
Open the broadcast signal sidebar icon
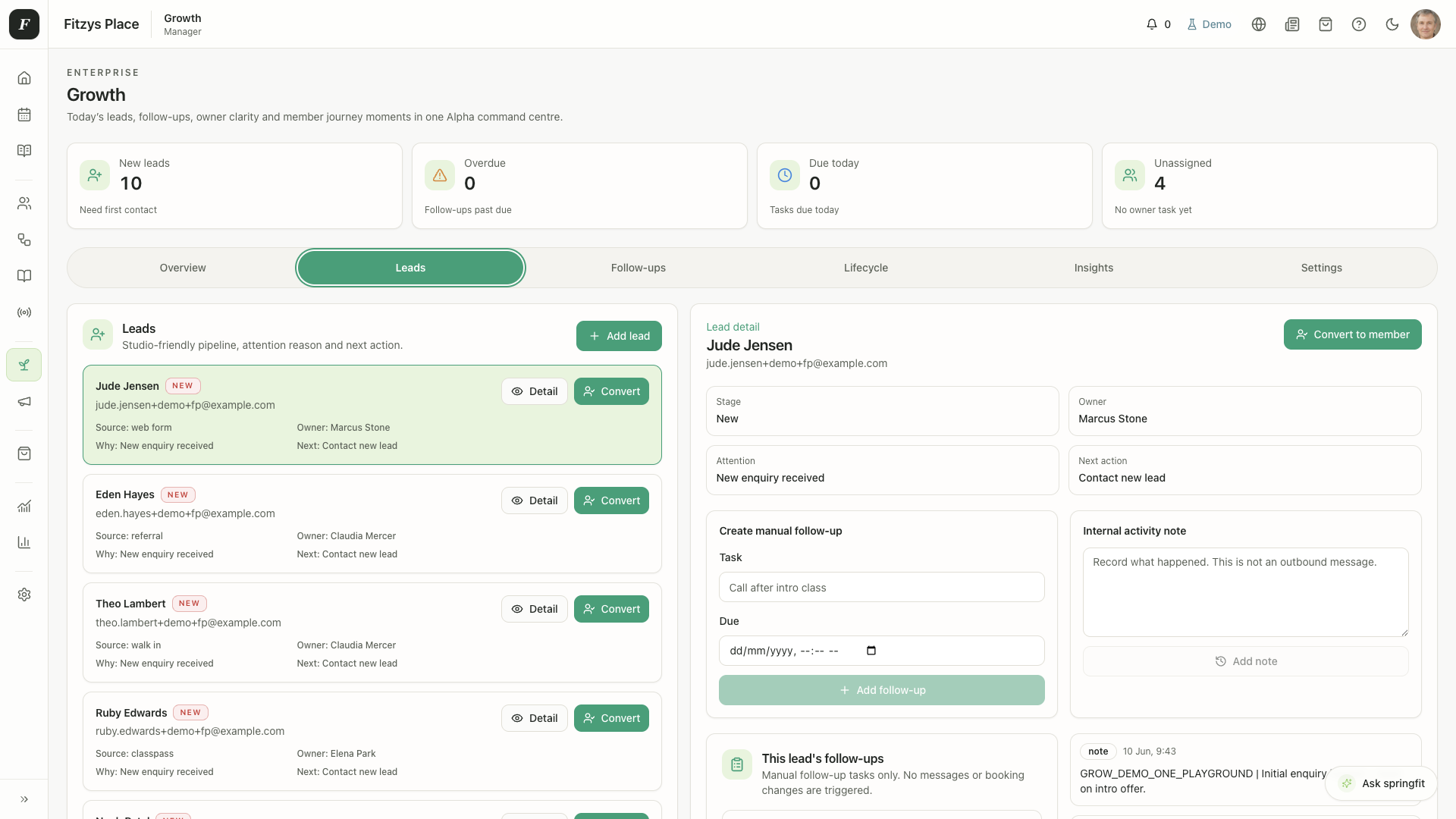(24, 312)
